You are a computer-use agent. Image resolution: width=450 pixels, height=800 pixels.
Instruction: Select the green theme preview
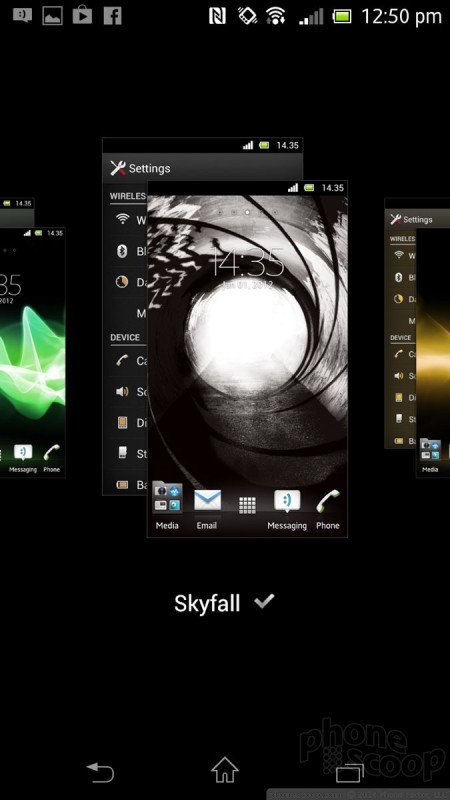point(32,353)
